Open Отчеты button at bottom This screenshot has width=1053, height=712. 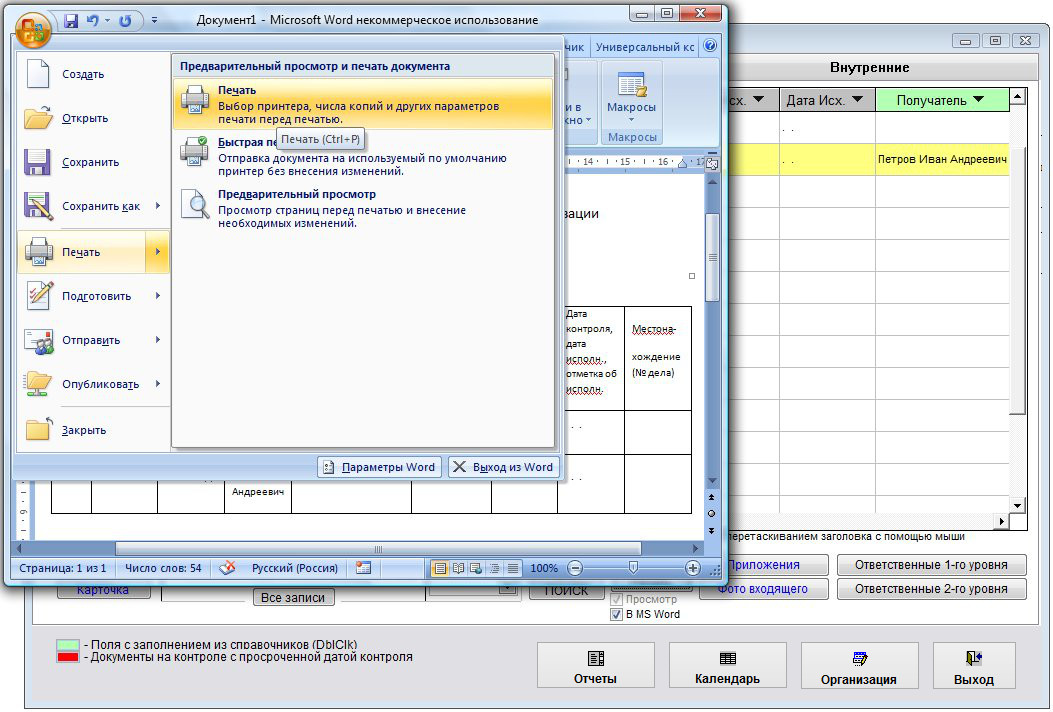tap(596, 665)
